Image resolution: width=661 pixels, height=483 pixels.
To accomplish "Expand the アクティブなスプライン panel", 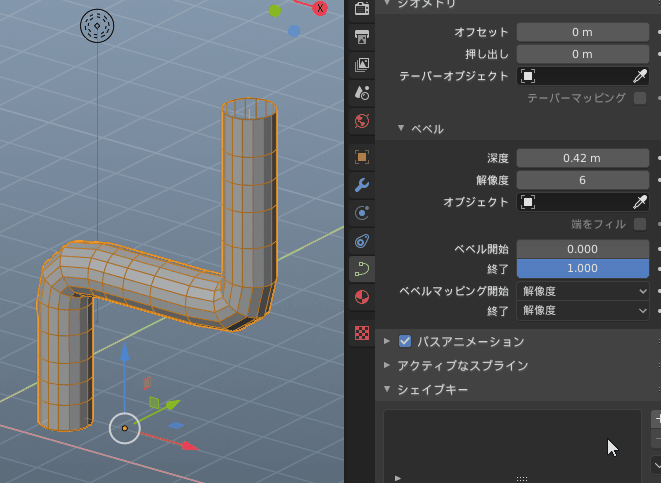I will click(387, 365).
